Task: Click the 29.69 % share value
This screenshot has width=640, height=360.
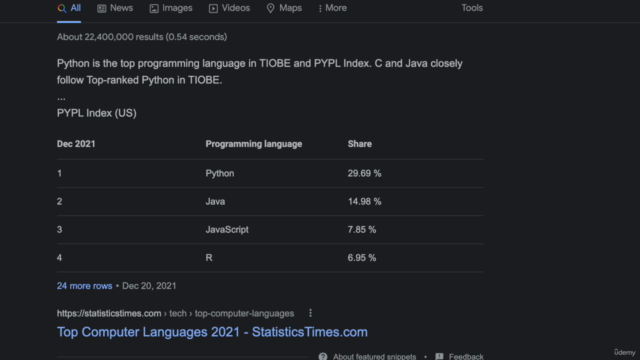Action: tap(364, 173)
